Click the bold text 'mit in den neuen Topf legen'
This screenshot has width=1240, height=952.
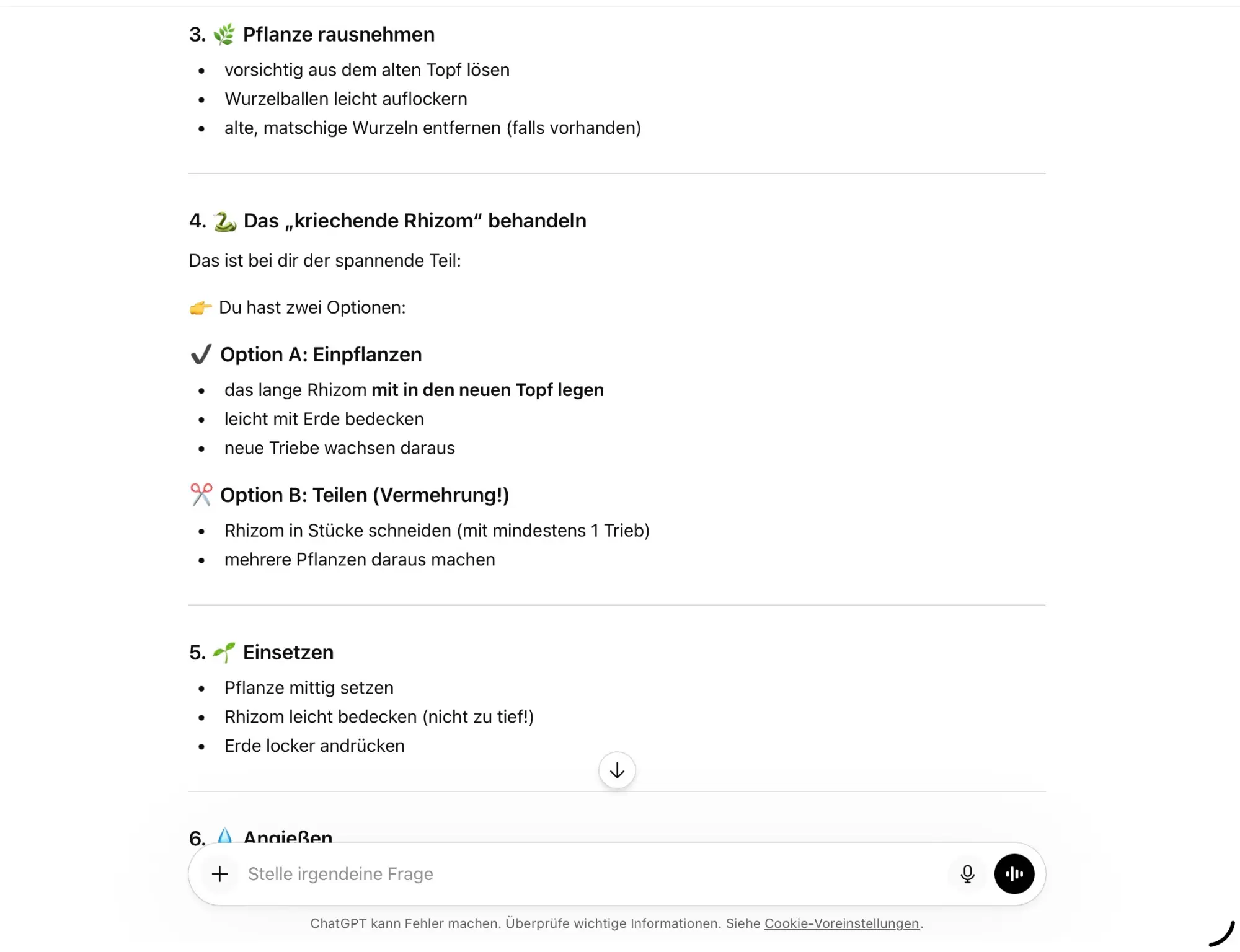click(x=487, y=390)
